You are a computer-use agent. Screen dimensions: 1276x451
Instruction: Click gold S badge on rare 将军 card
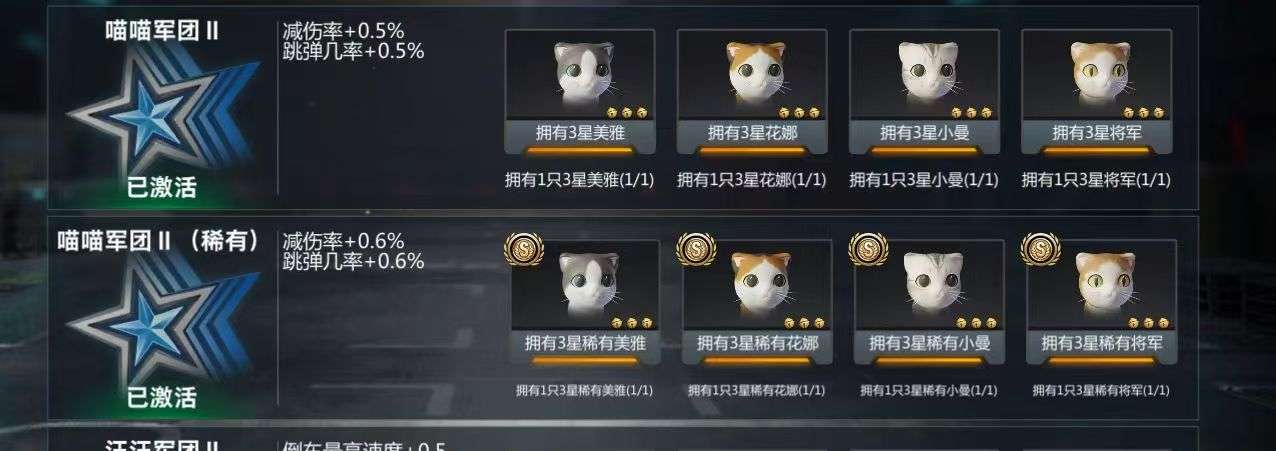(1040, 249)
